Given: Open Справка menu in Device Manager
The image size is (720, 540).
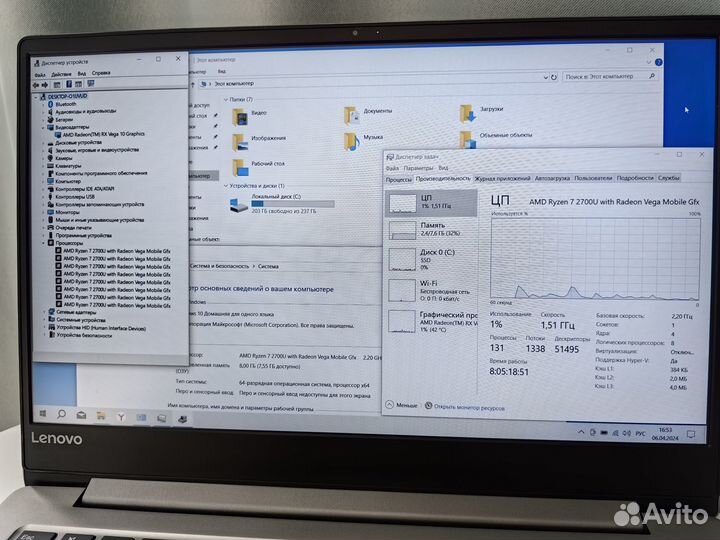Looking at the screenshot, I should pos(101,73).
